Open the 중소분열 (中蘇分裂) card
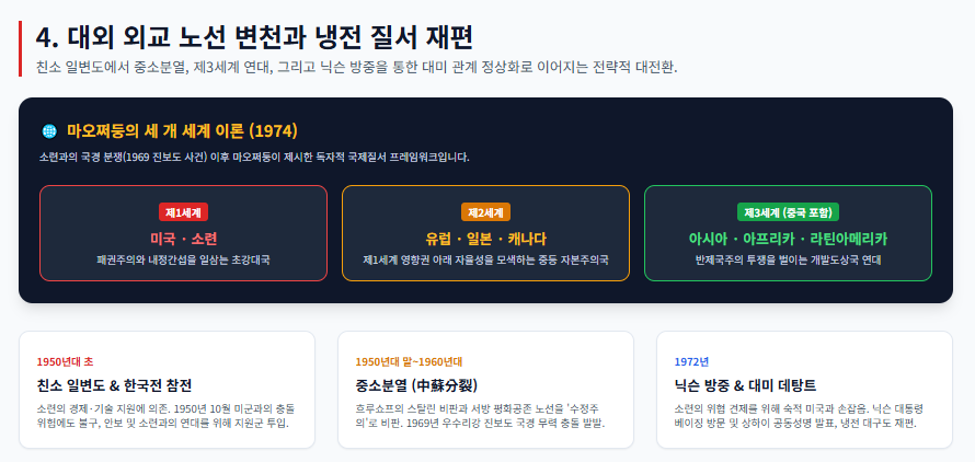Image resolution: width=975 pixels, height=462 pixels. click(486, 390)
